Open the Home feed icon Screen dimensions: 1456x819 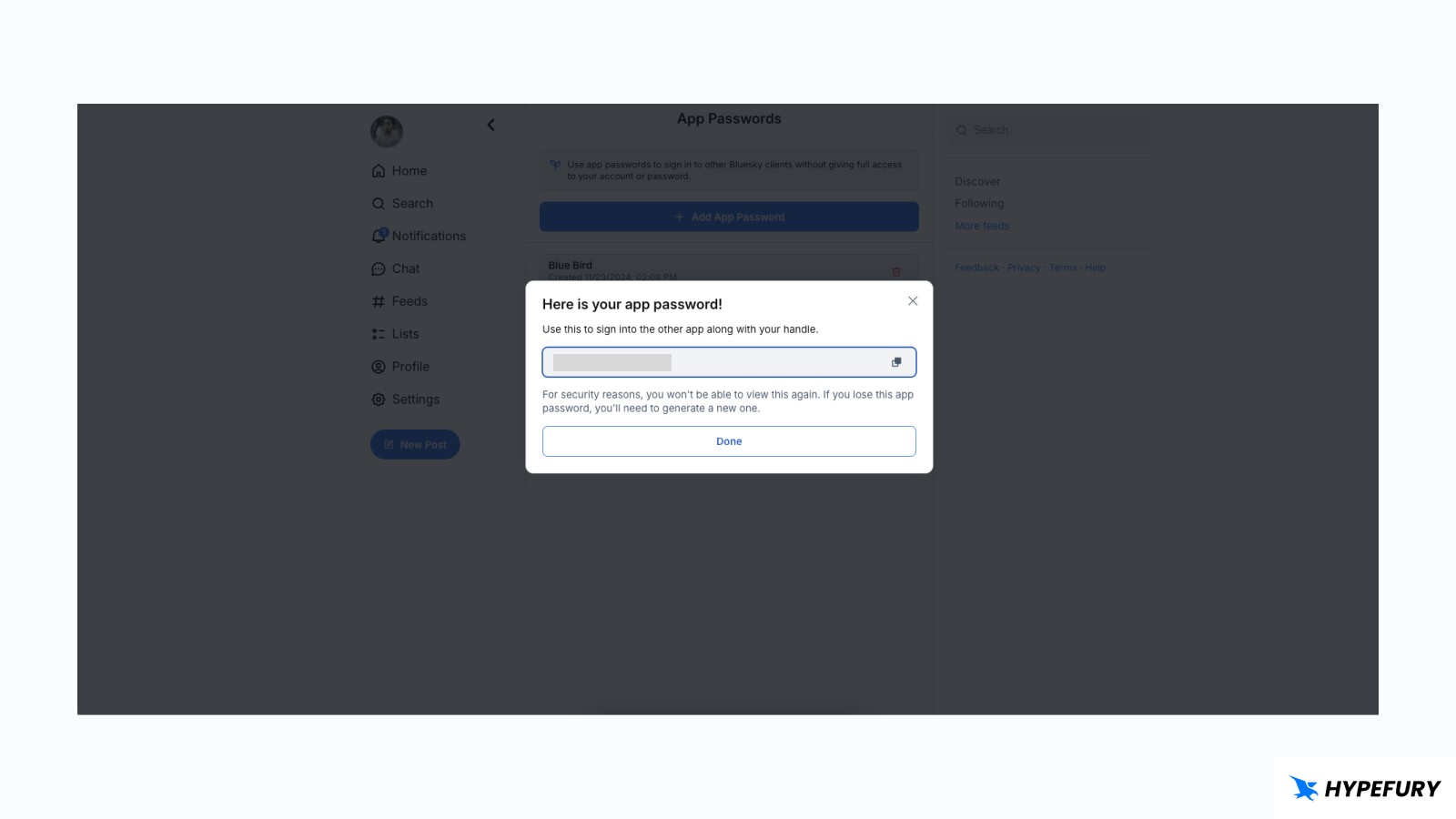click(x=379, y=170)
